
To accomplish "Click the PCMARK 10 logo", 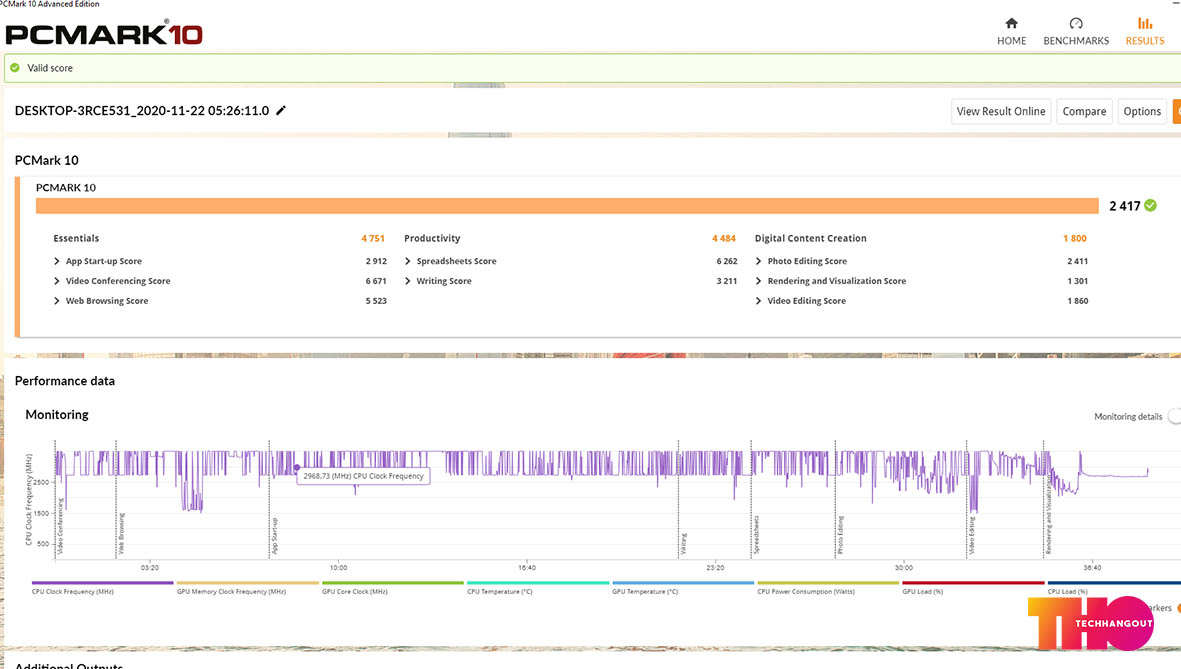I will pyautogui.click(x=104, y=33).
